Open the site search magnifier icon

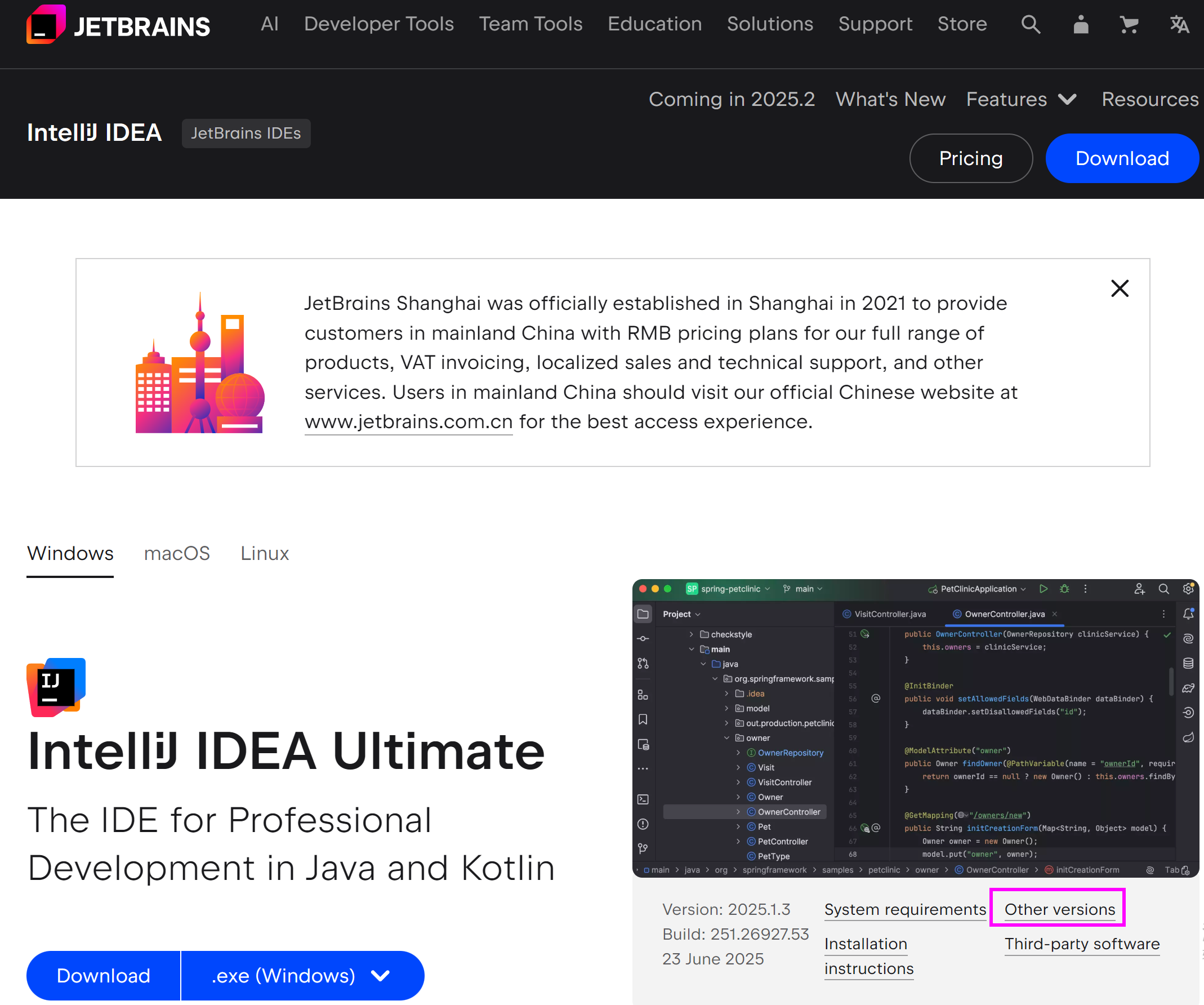pos(1031,25)
